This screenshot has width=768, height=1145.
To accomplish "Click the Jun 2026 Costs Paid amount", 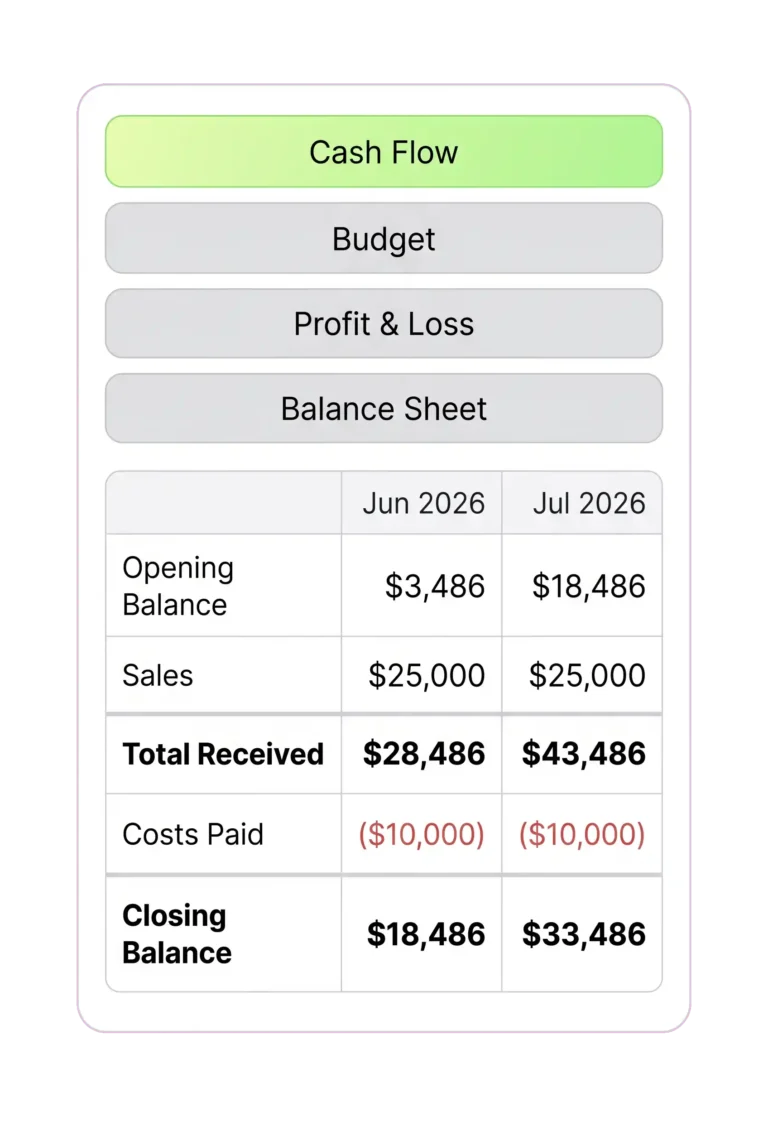I will coord(421,834).
